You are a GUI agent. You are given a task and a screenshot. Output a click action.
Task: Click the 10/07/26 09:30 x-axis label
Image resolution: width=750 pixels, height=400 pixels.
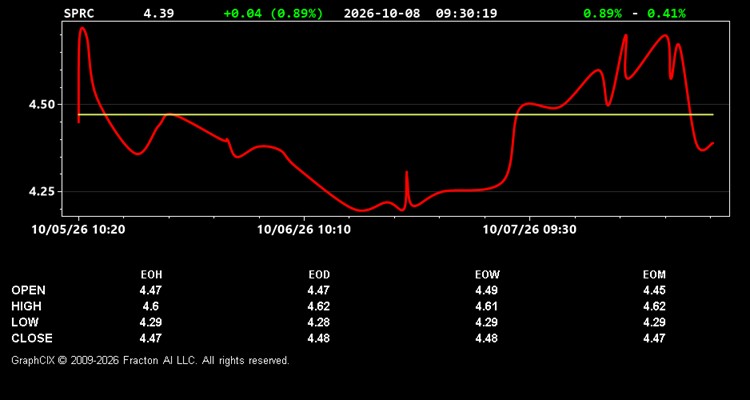coord(529,229)
